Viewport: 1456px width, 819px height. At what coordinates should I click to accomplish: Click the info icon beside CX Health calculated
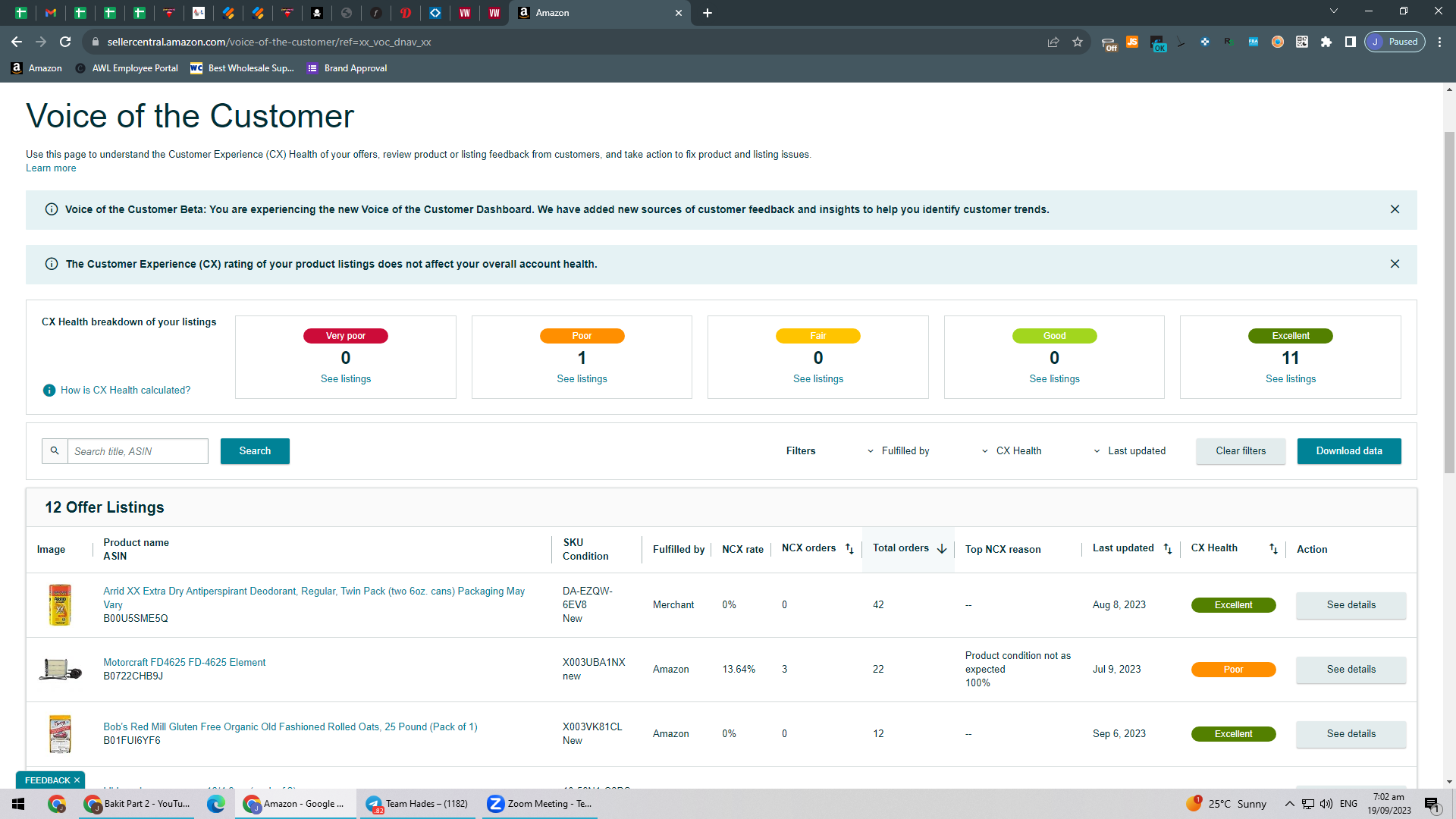coord(49,391)
